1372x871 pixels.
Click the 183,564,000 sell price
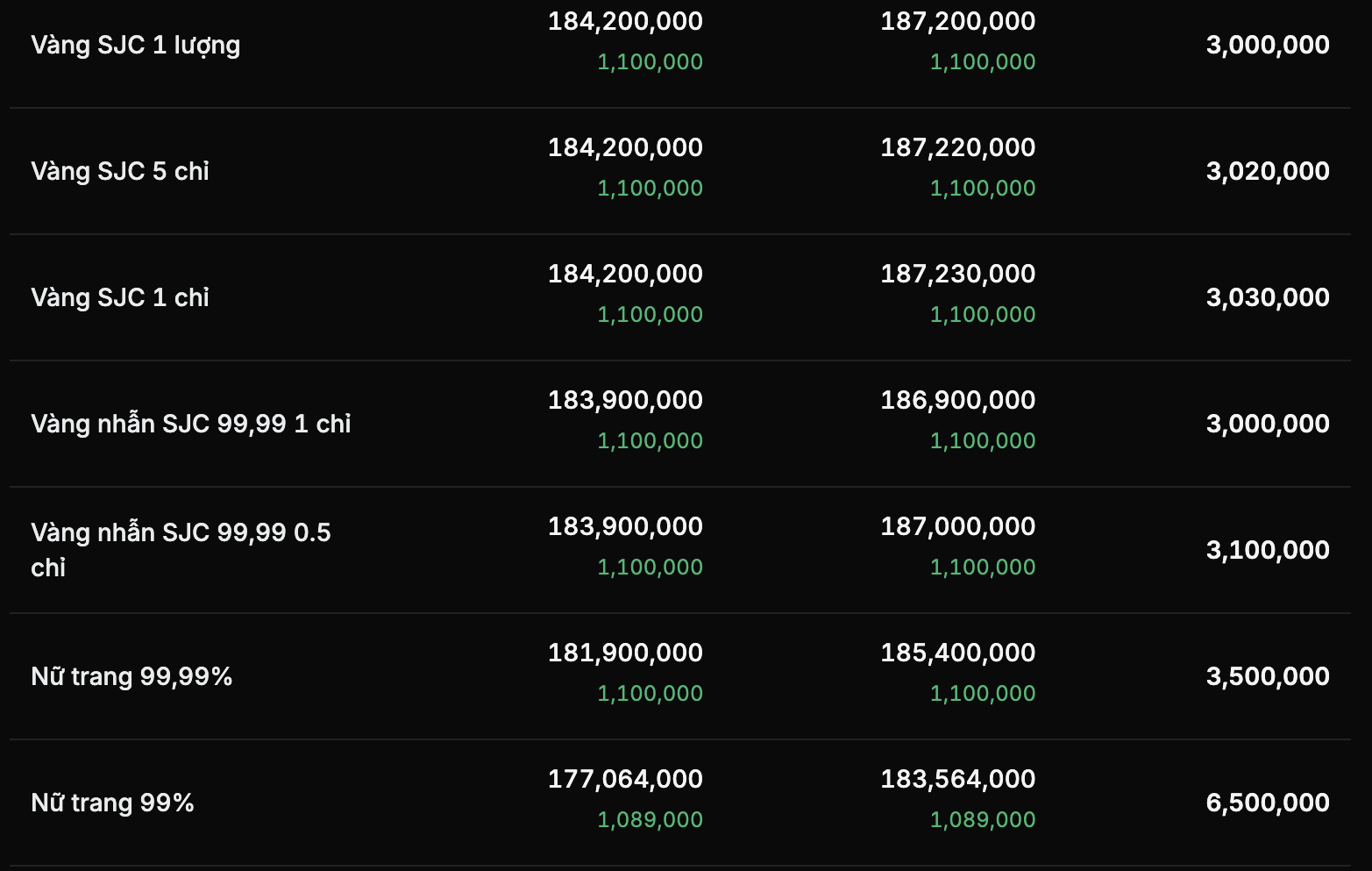(957, 779)
